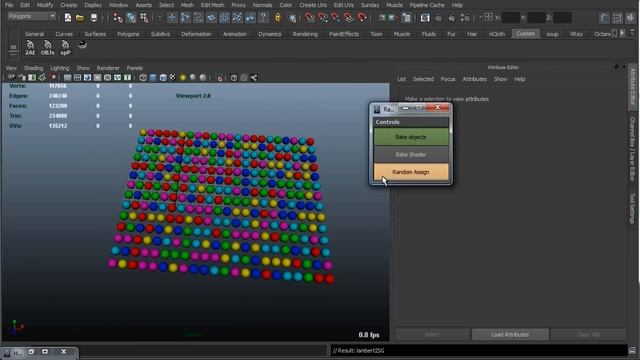Screen dimensions: 640x360
Task: Open the Create UVs menu
Action: pos(313,5)
